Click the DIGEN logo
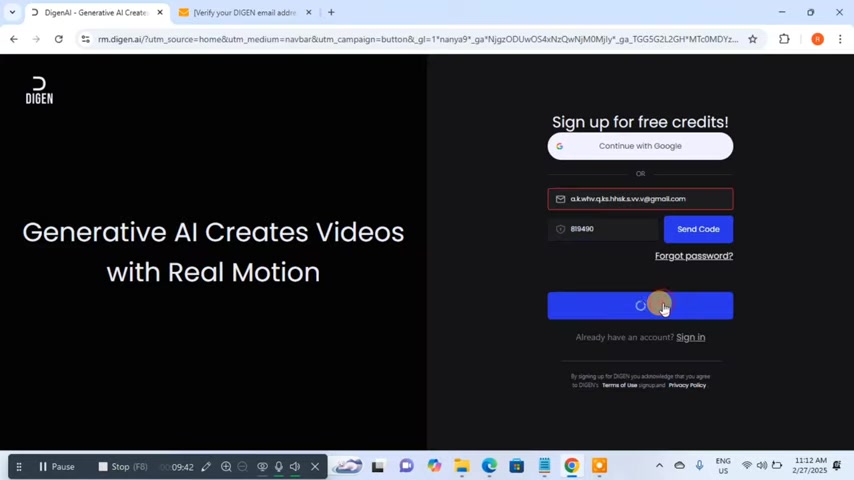The image size is (854, 480). click(39, 90)
